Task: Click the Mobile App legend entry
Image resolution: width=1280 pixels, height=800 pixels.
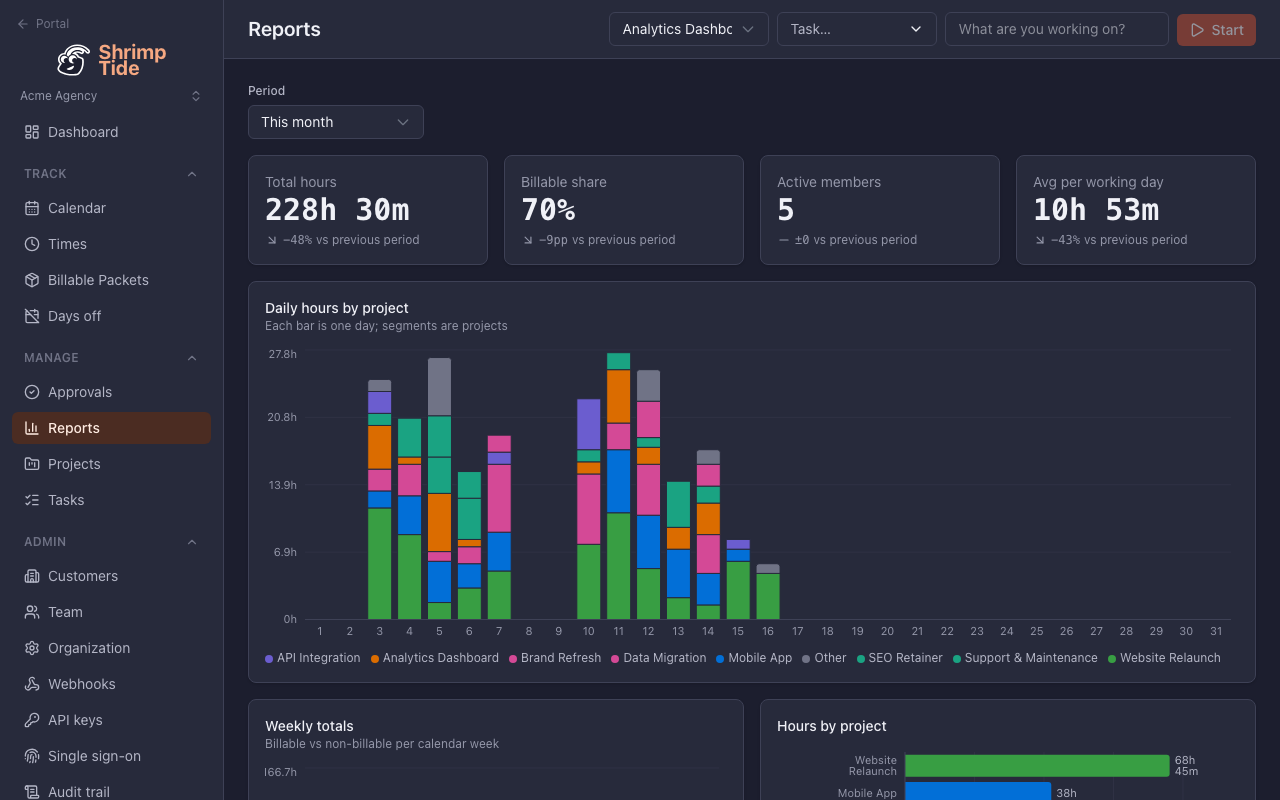Action: (754, 658)
